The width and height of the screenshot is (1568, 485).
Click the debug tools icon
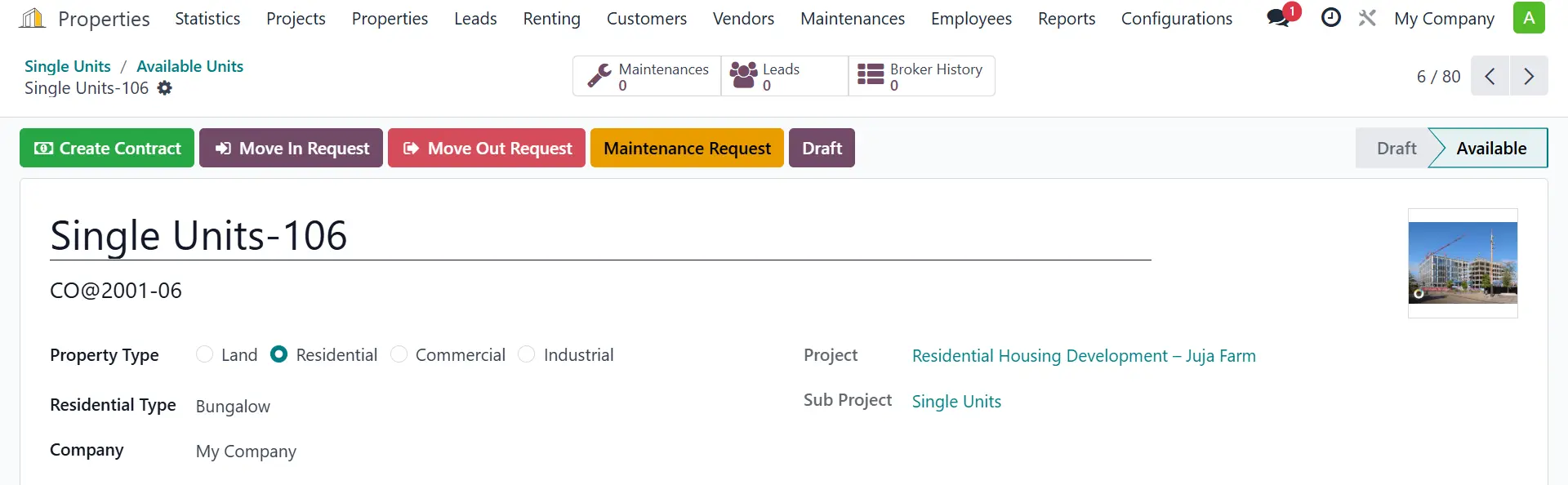tap(1367, 18)
